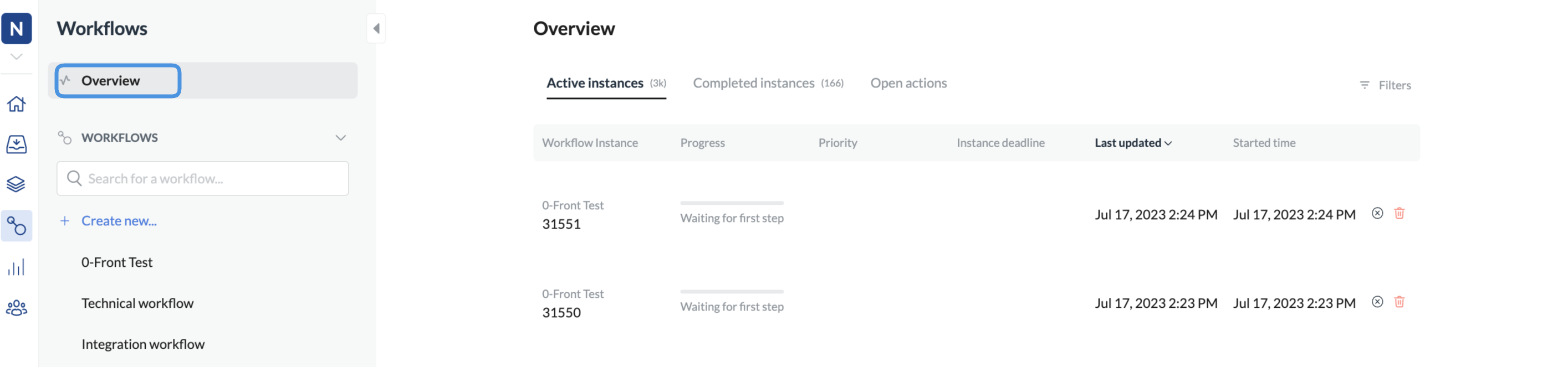Expand the workspace switcher chevron under logo
The image size is (1568, 367).
click(17, 56)
